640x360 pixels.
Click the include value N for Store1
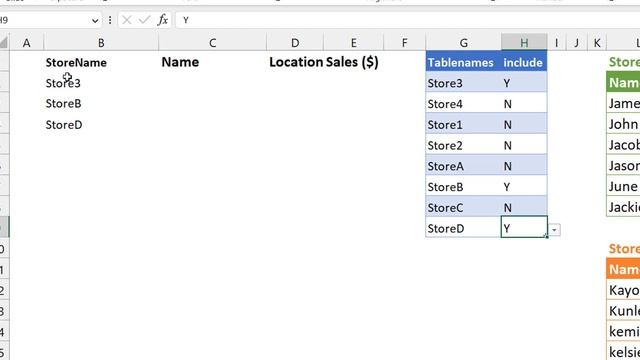pos(524,125)
